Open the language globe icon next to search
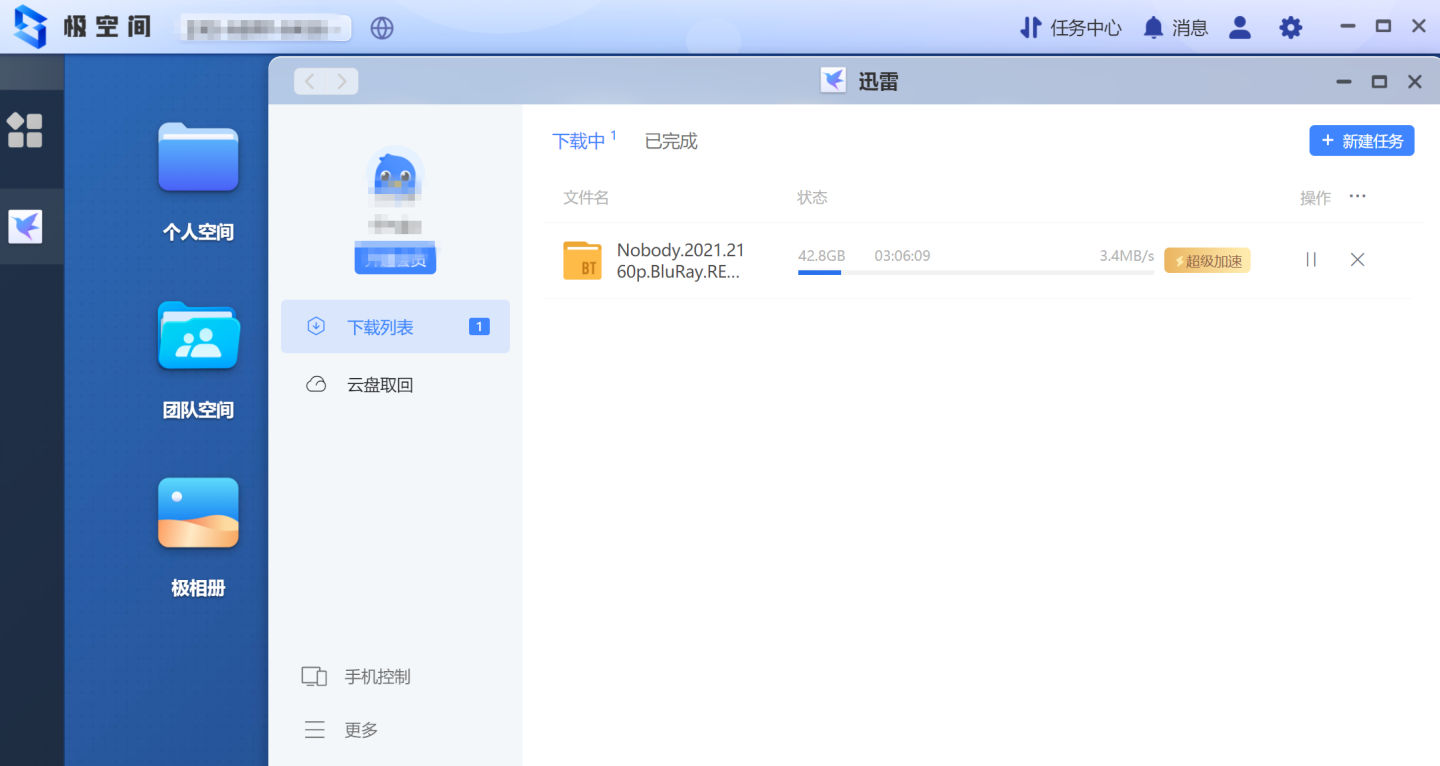 381,28
